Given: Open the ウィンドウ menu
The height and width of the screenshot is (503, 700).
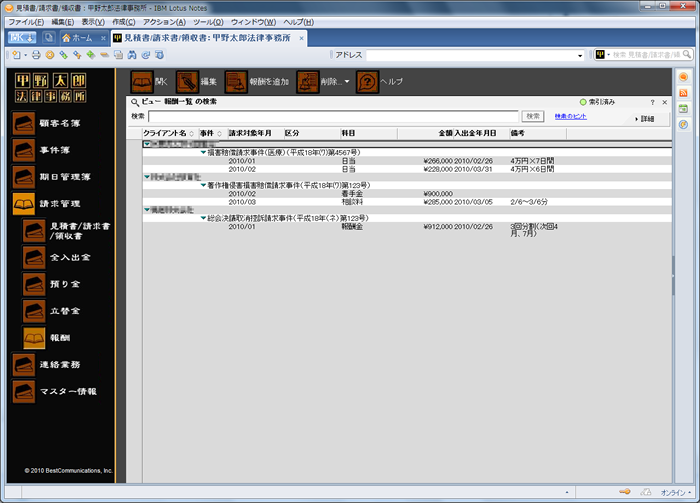Looking at the screenshot, I should [253, 22].
